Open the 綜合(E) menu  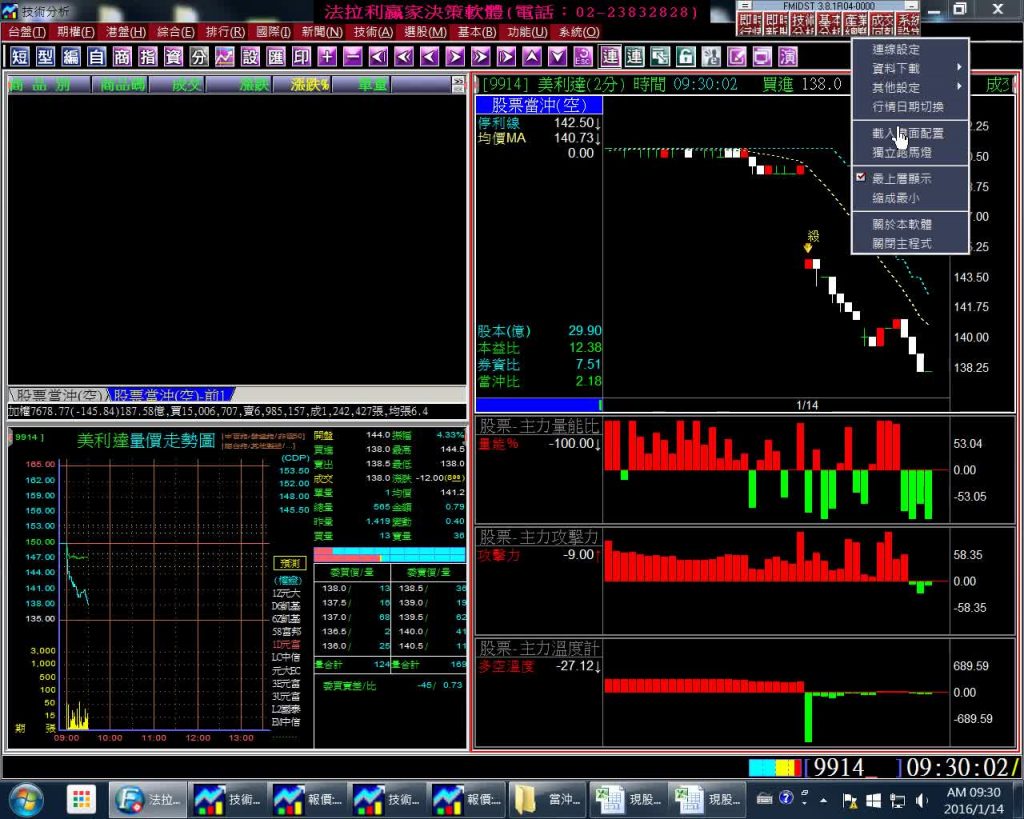(176, 32)
